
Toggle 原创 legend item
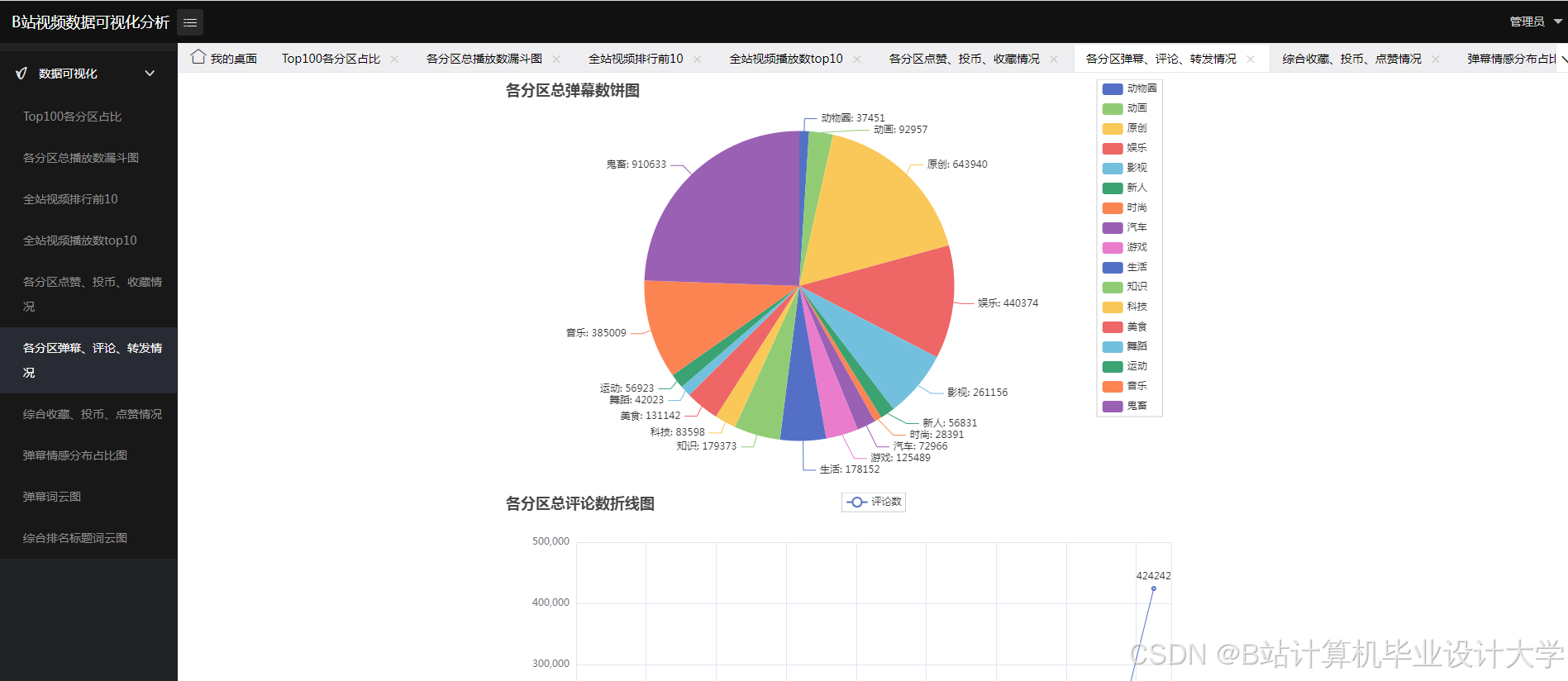(1125, 128)
